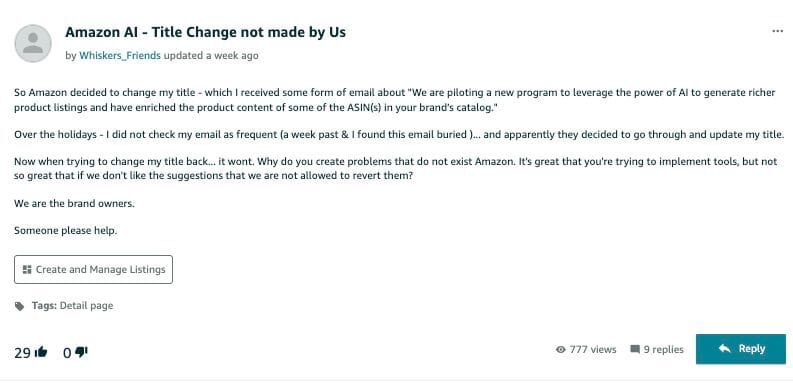Open the Whiskers_Friends profile link
The height and width of the screenshot is (383, 793).
(x=120, y=56)
